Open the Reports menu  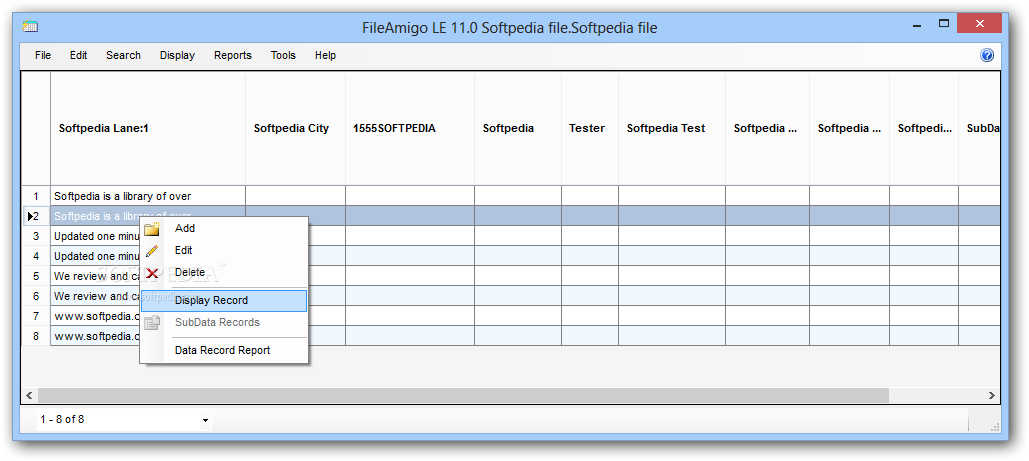click(232, 55)
